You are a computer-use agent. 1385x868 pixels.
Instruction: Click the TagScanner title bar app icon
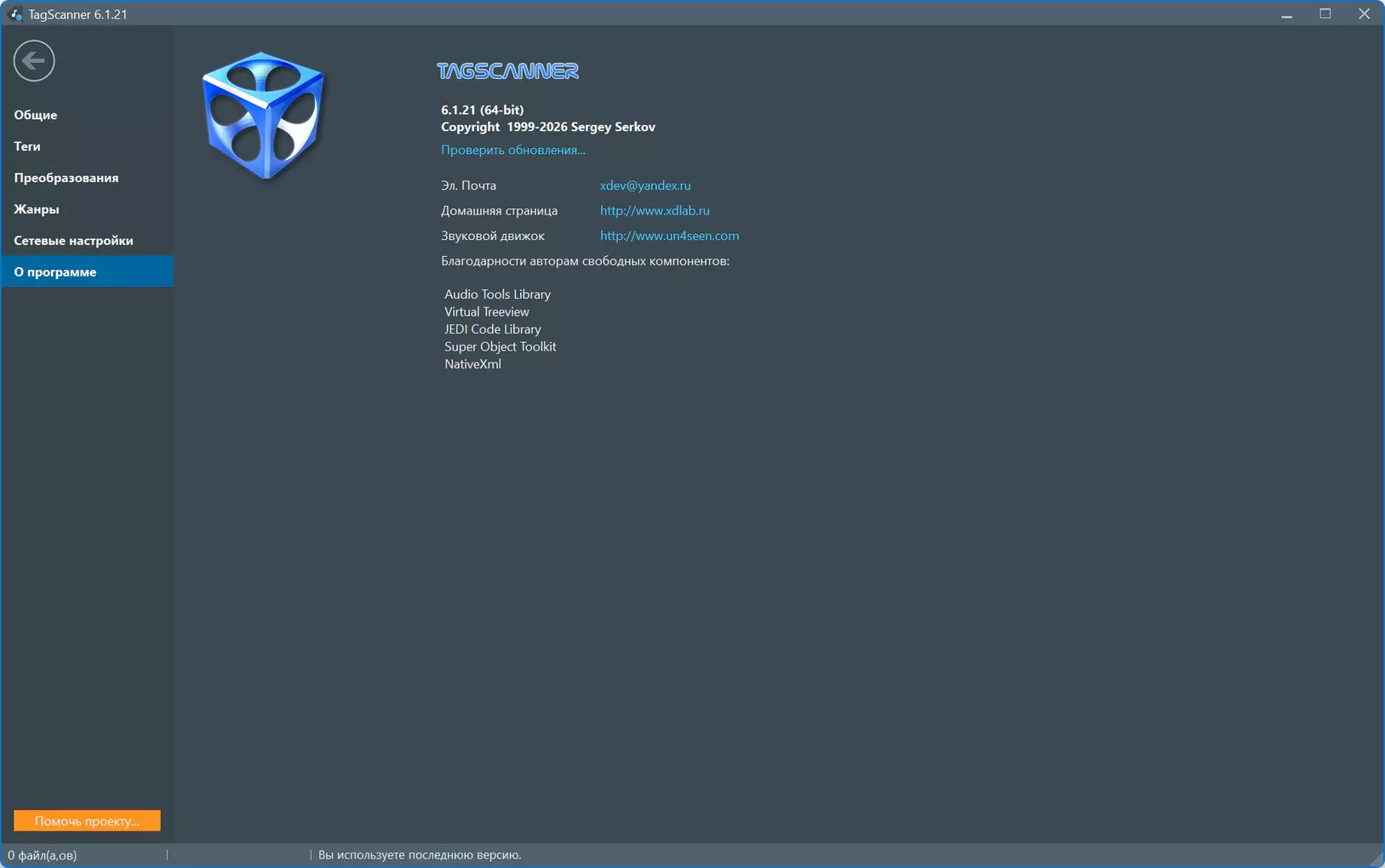[x=15, y=14]
